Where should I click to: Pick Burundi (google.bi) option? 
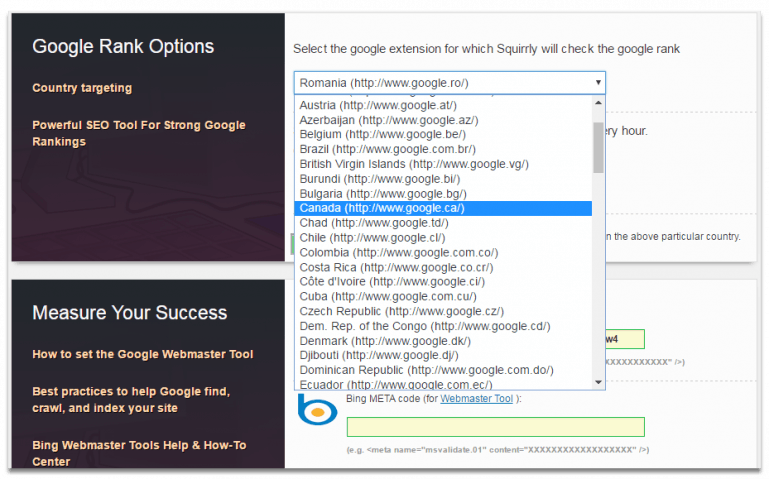[x=443, y=179]
